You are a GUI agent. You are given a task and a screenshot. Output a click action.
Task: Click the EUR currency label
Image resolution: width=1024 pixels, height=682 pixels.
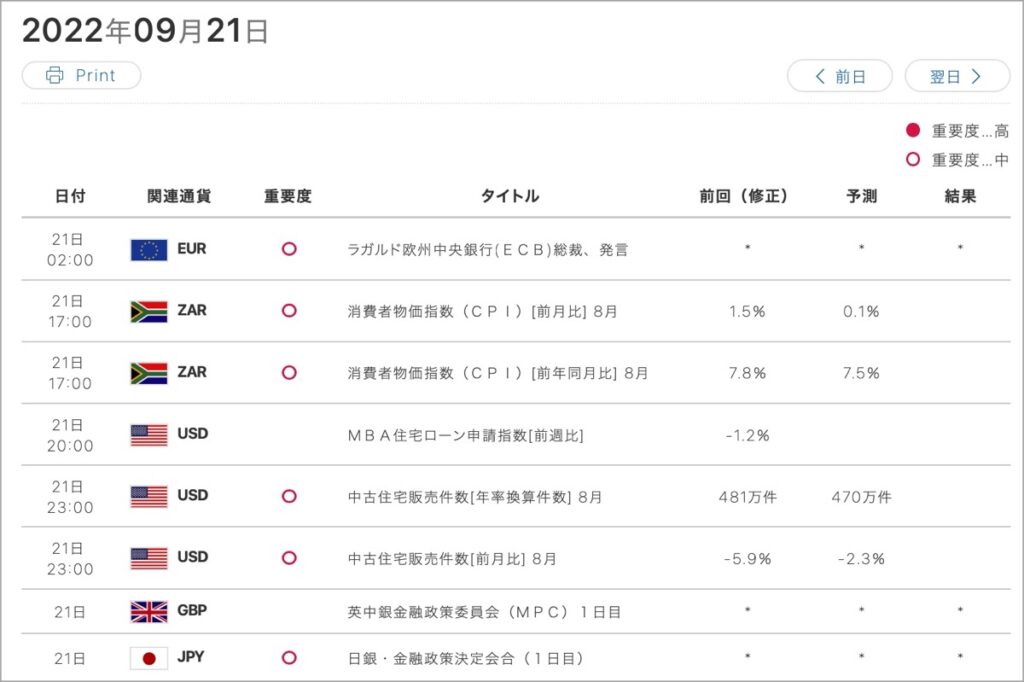[x=192, y=249]
